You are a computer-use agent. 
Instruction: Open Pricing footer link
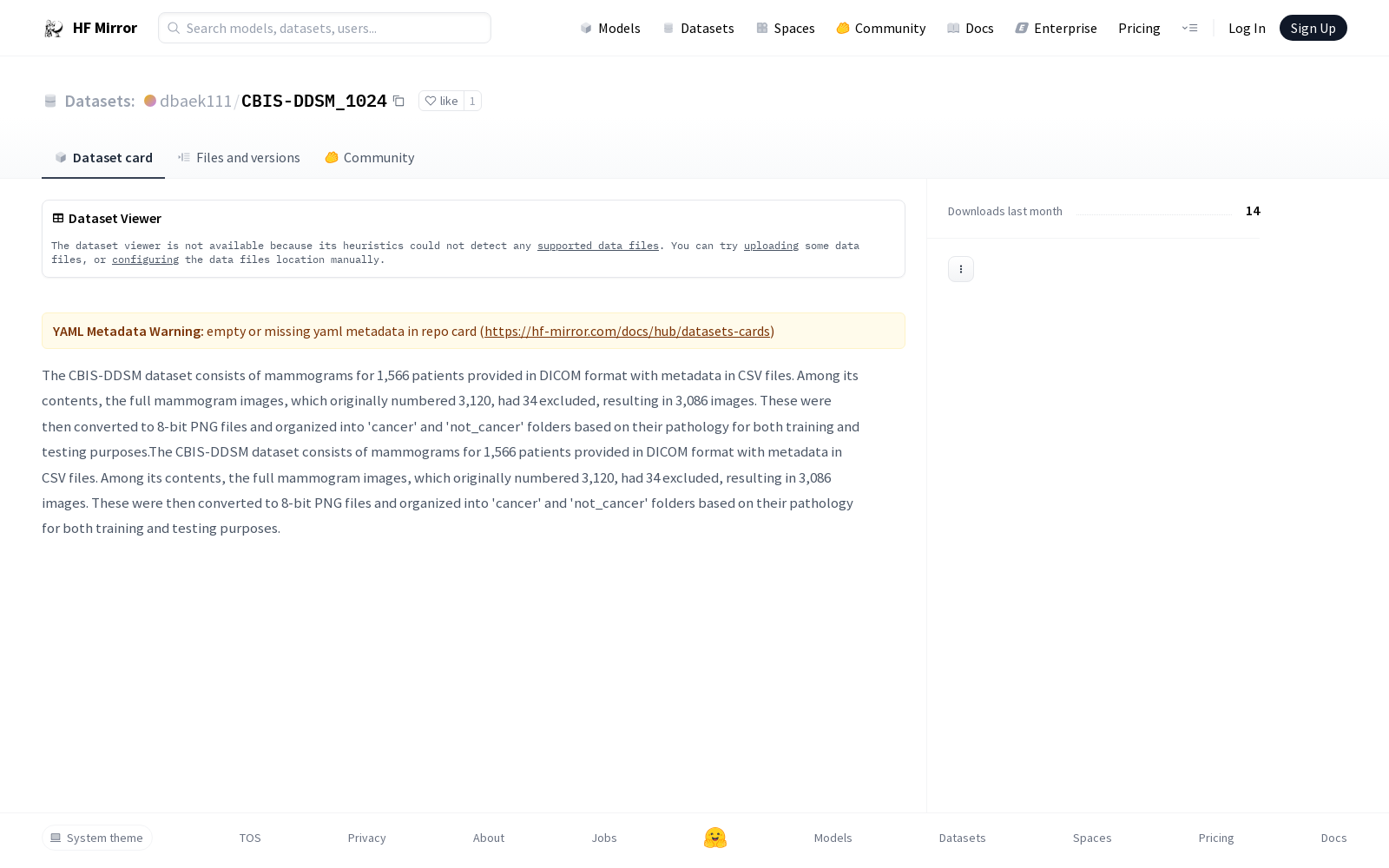point(1216,838)
